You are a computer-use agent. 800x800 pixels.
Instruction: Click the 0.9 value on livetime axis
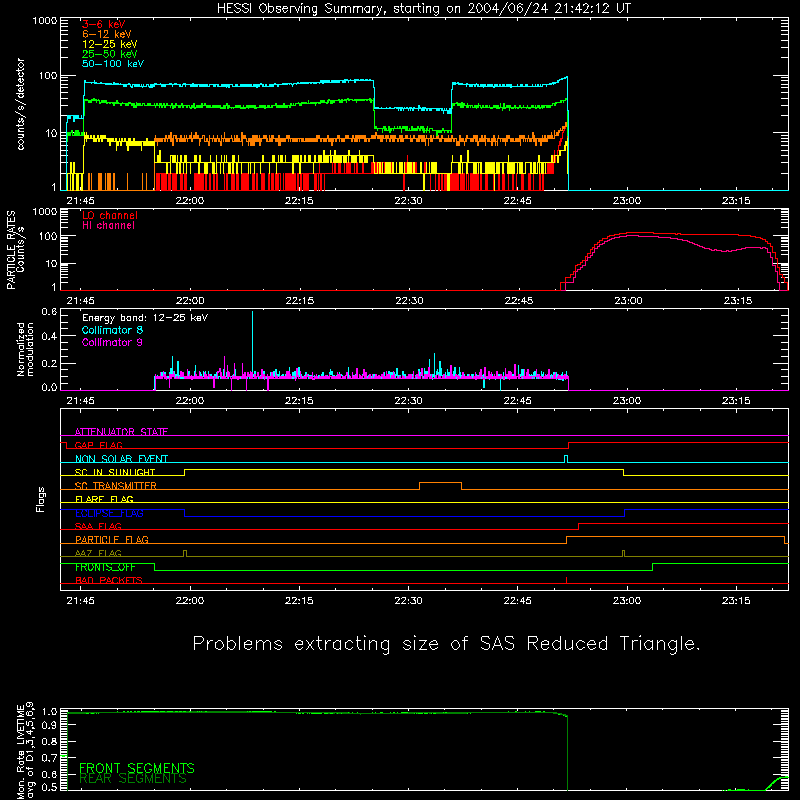coord(49,724)
